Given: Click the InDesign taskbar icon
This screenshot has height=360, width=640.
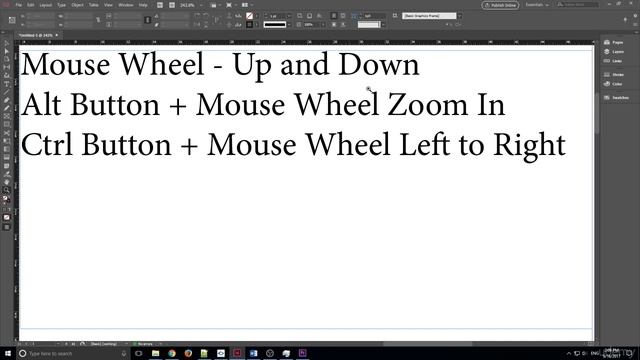Looking at the screenshot, I should click(x=237, y=353).
